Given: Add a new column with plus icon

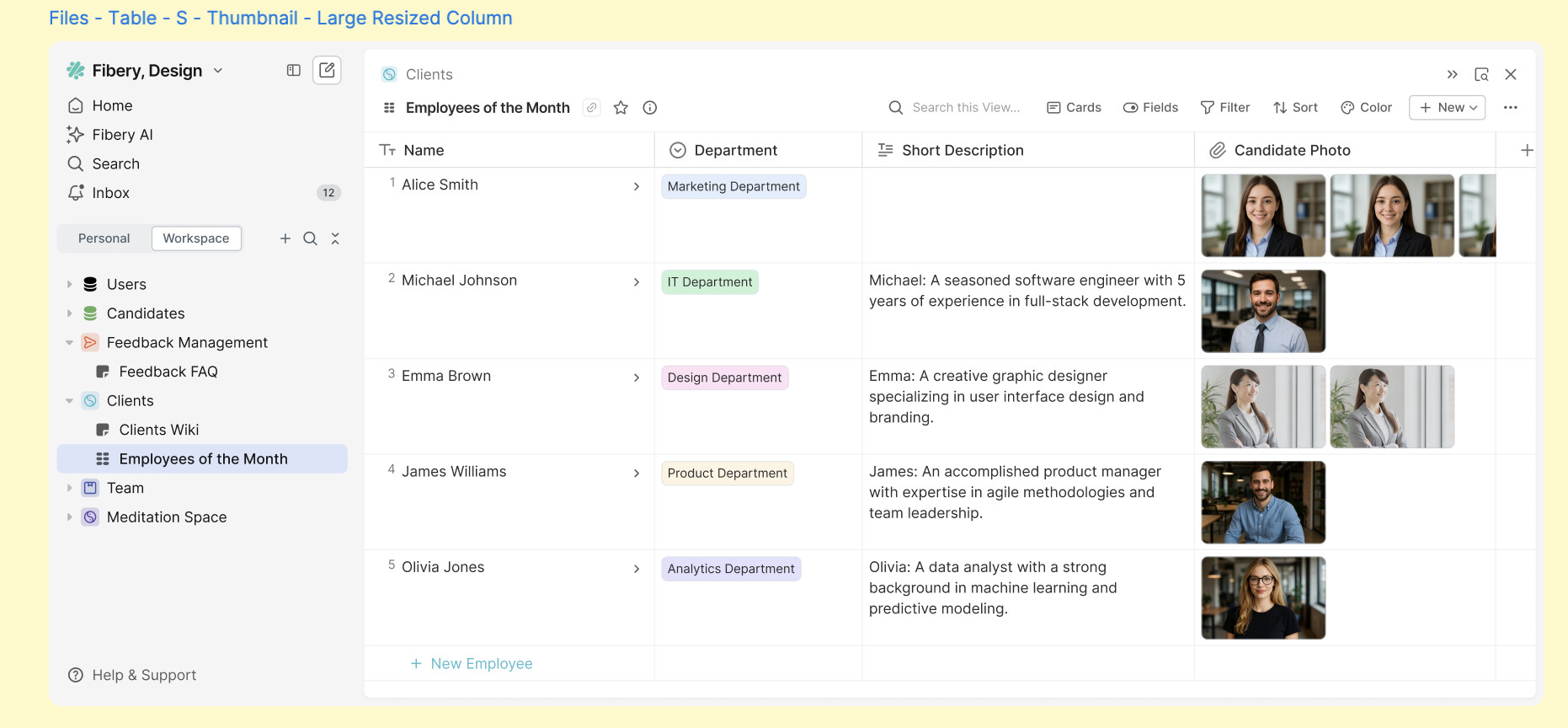Looking at the screenshot, I should pos(1526,150).
